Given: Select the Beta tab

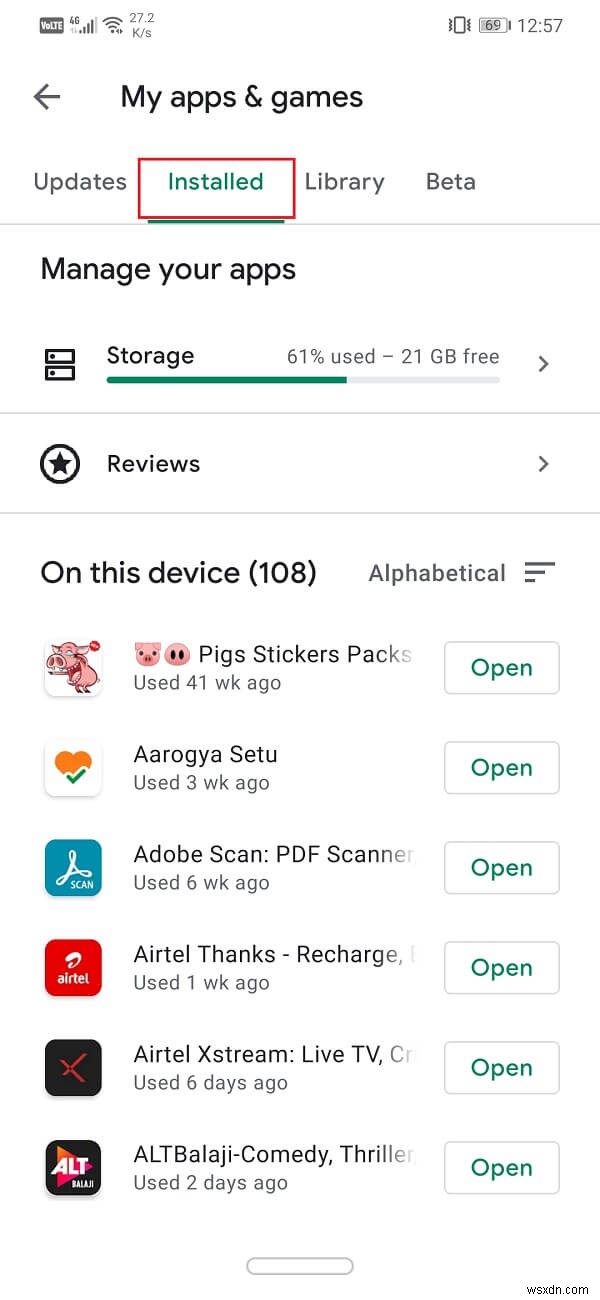Looking at the screenshot, I should [450, 181].
